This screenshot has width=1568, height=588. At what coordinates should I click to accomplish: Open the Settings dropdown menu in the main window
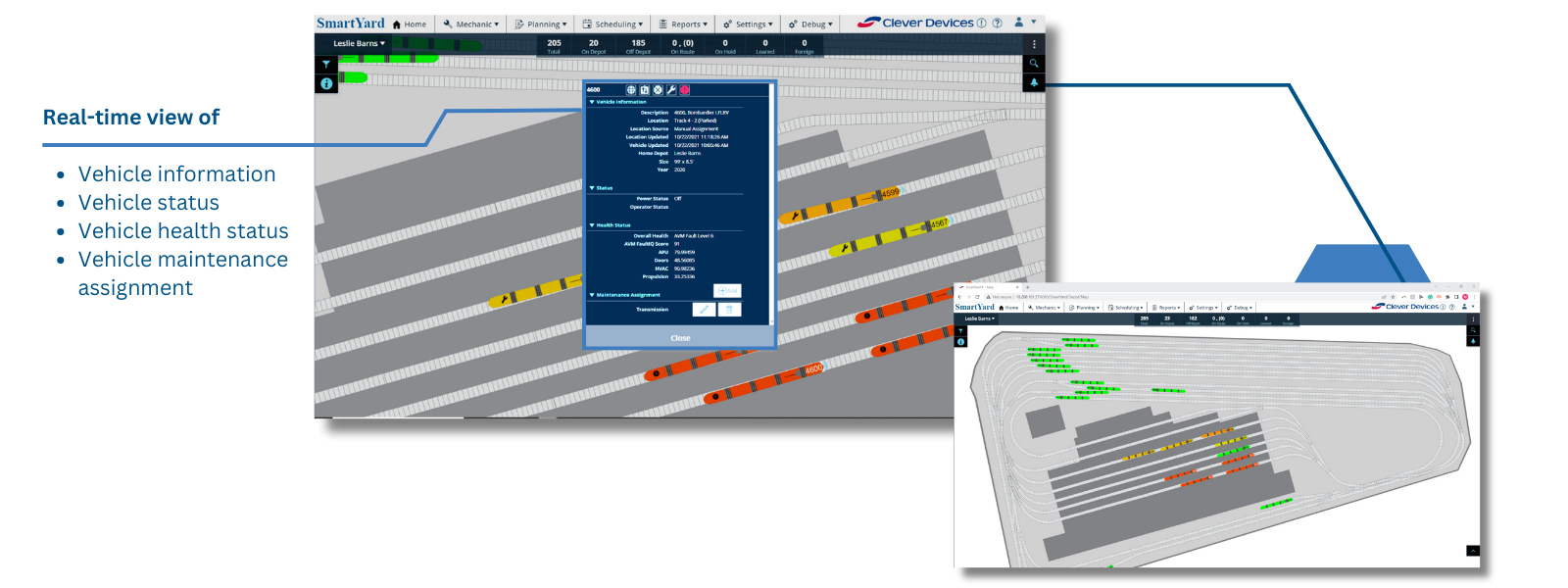coord(748,24)
